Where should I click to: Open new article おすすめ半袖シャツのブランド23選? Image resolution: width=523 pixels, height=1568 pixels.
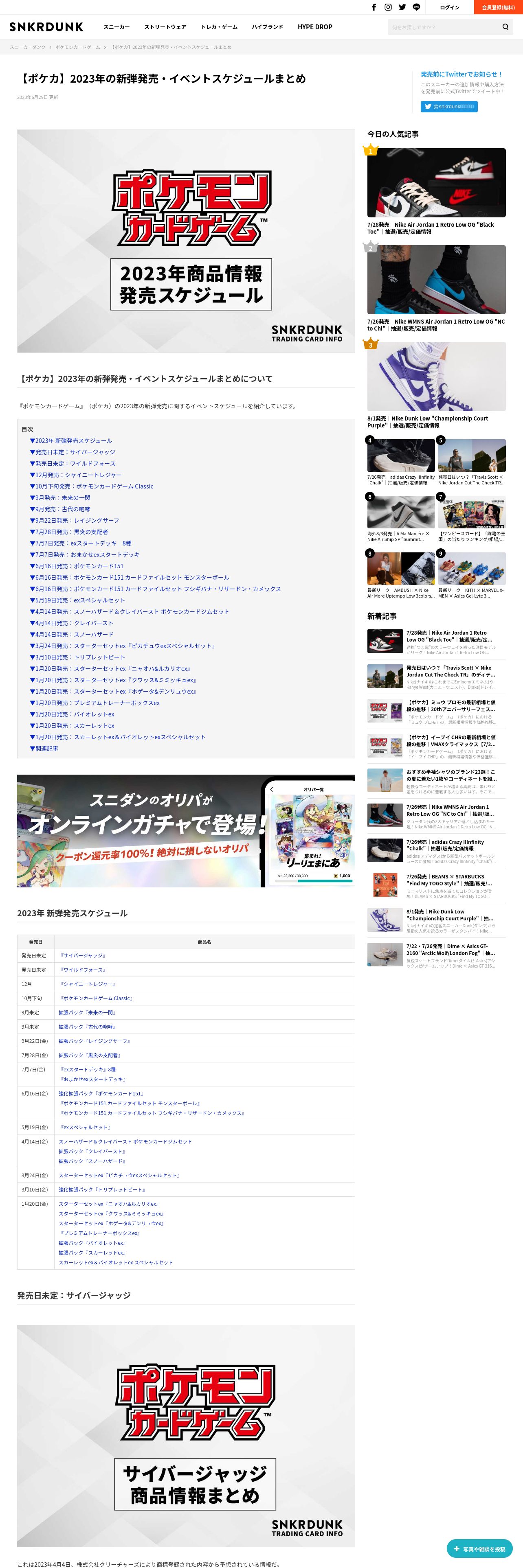(x=436, y=780)
